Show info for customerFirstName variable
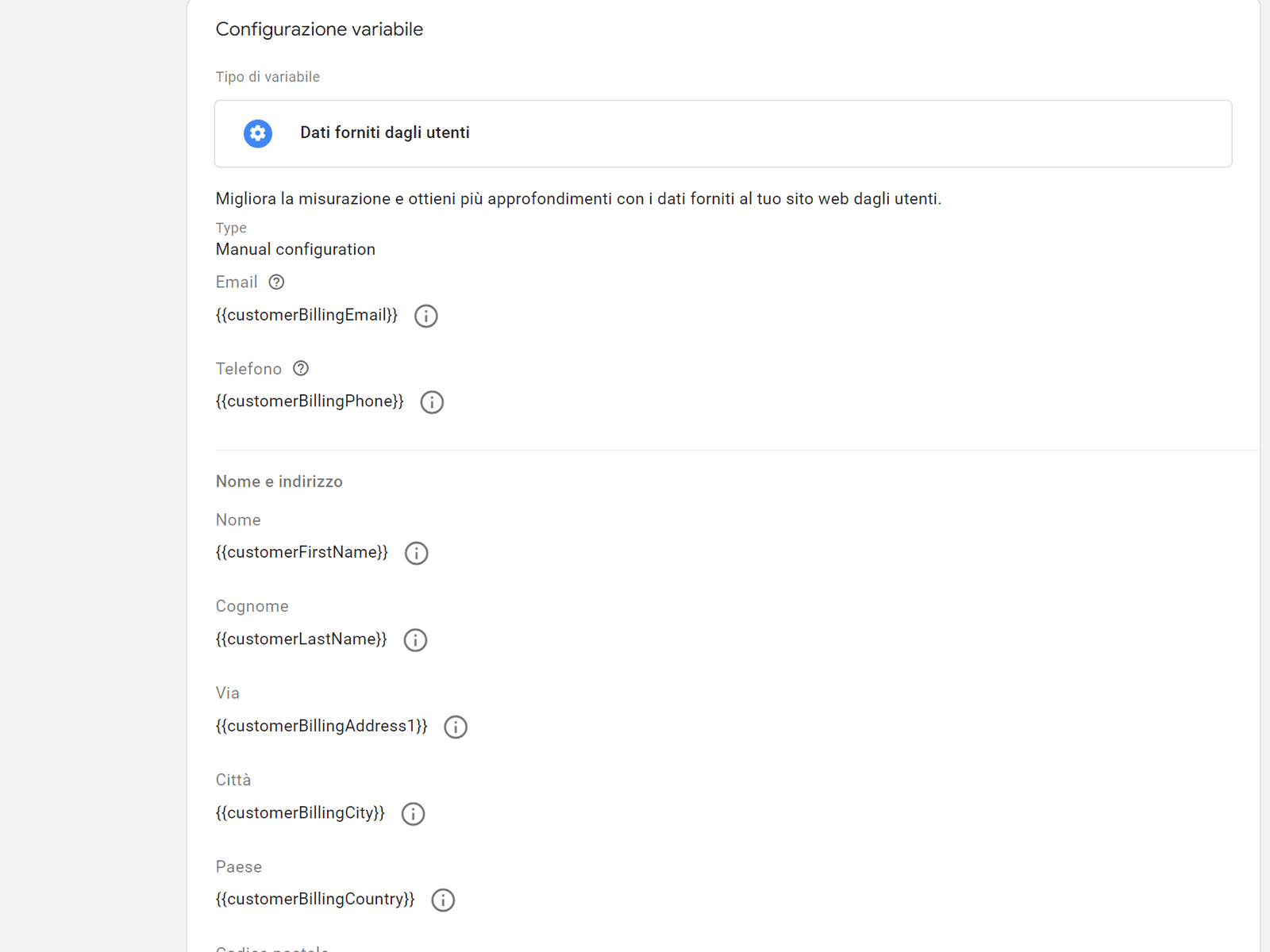The image size is (1270, 952). pos(417,553)
